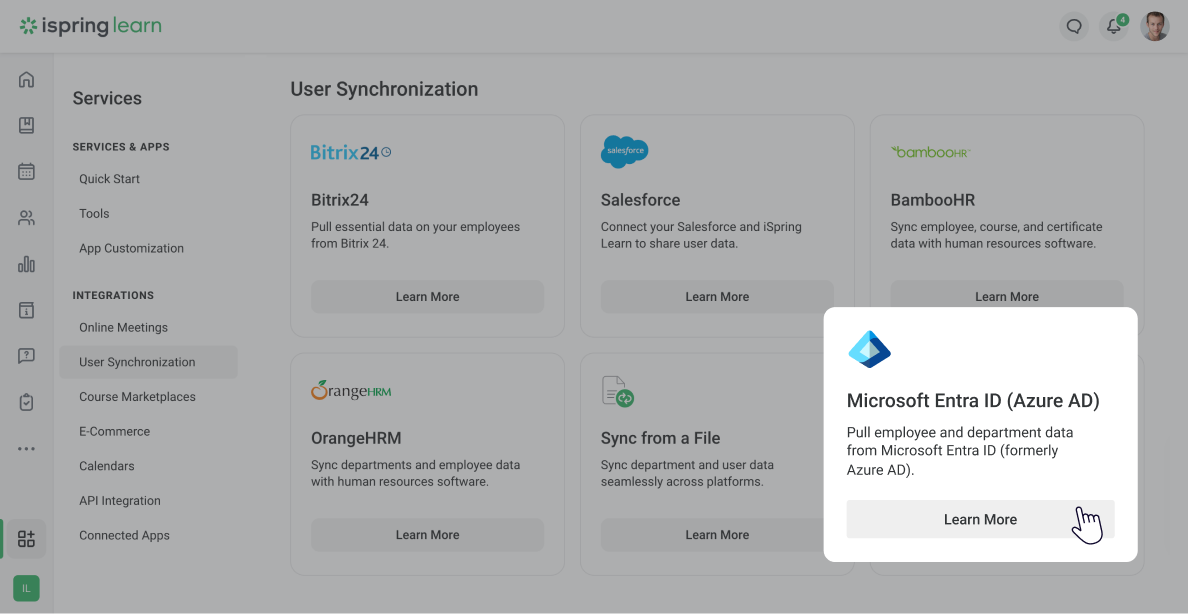Show more sidebar items via three dots
Image resolution: width=1188 pixels, height=614 pixels.
coord(27,449)
